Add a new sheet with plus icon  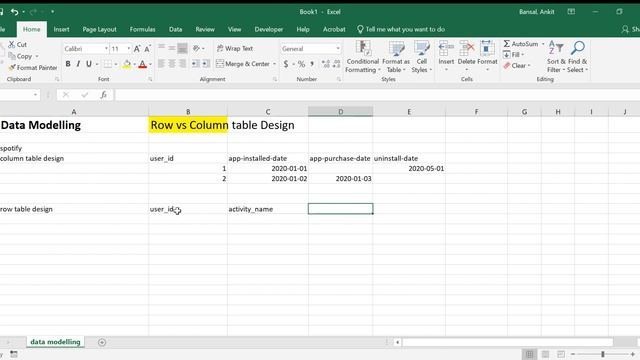(102, 342)
